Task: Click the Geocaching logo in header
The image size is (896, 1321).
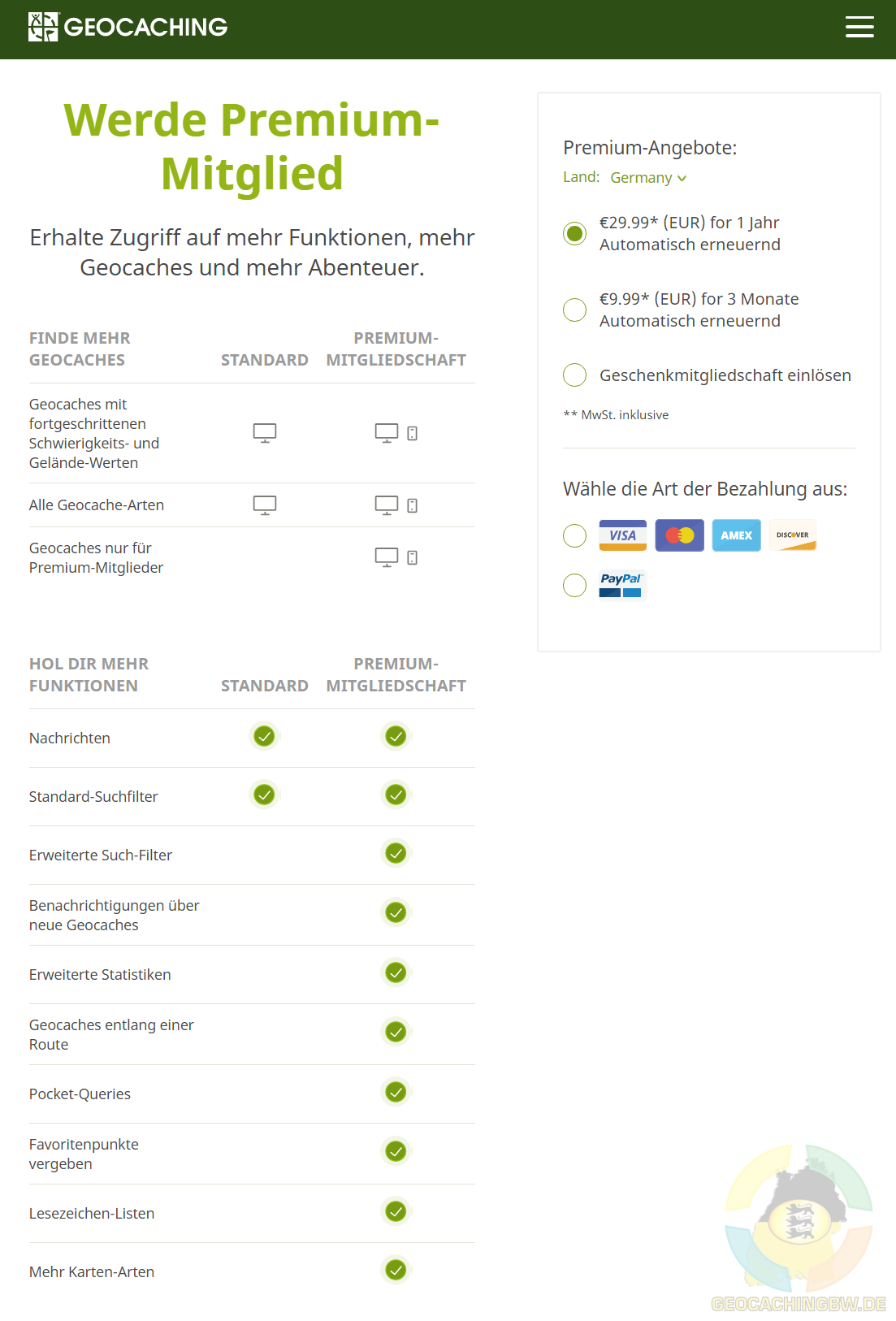Action: [128, 27]
